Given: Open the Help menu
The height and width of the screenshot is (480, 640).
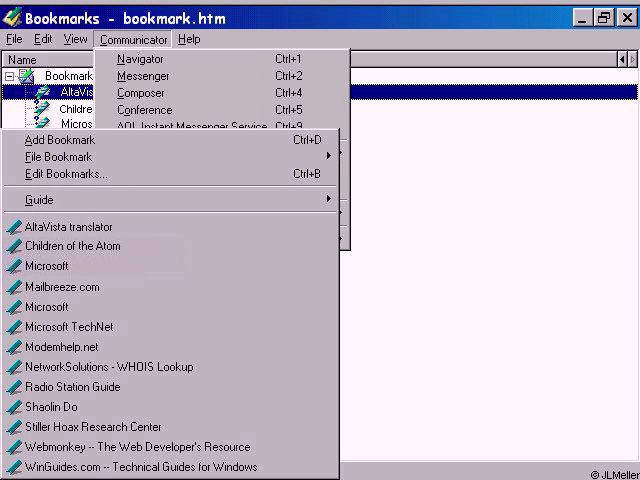Looking at the screenshot, I should [189, 39].
